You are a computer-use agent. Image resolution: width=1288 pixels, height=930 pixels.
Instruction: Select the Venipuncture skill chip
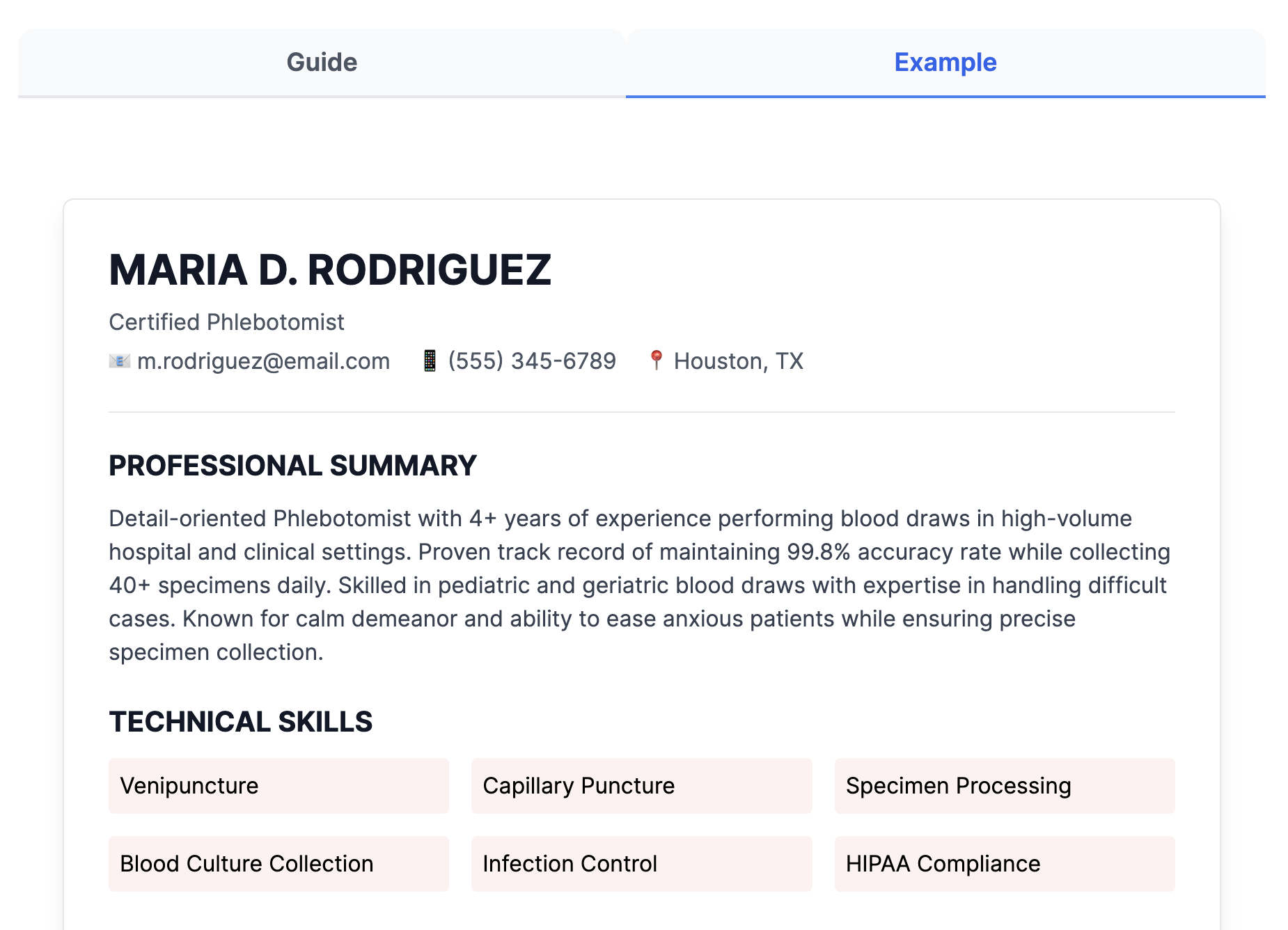tap(278, 786)
